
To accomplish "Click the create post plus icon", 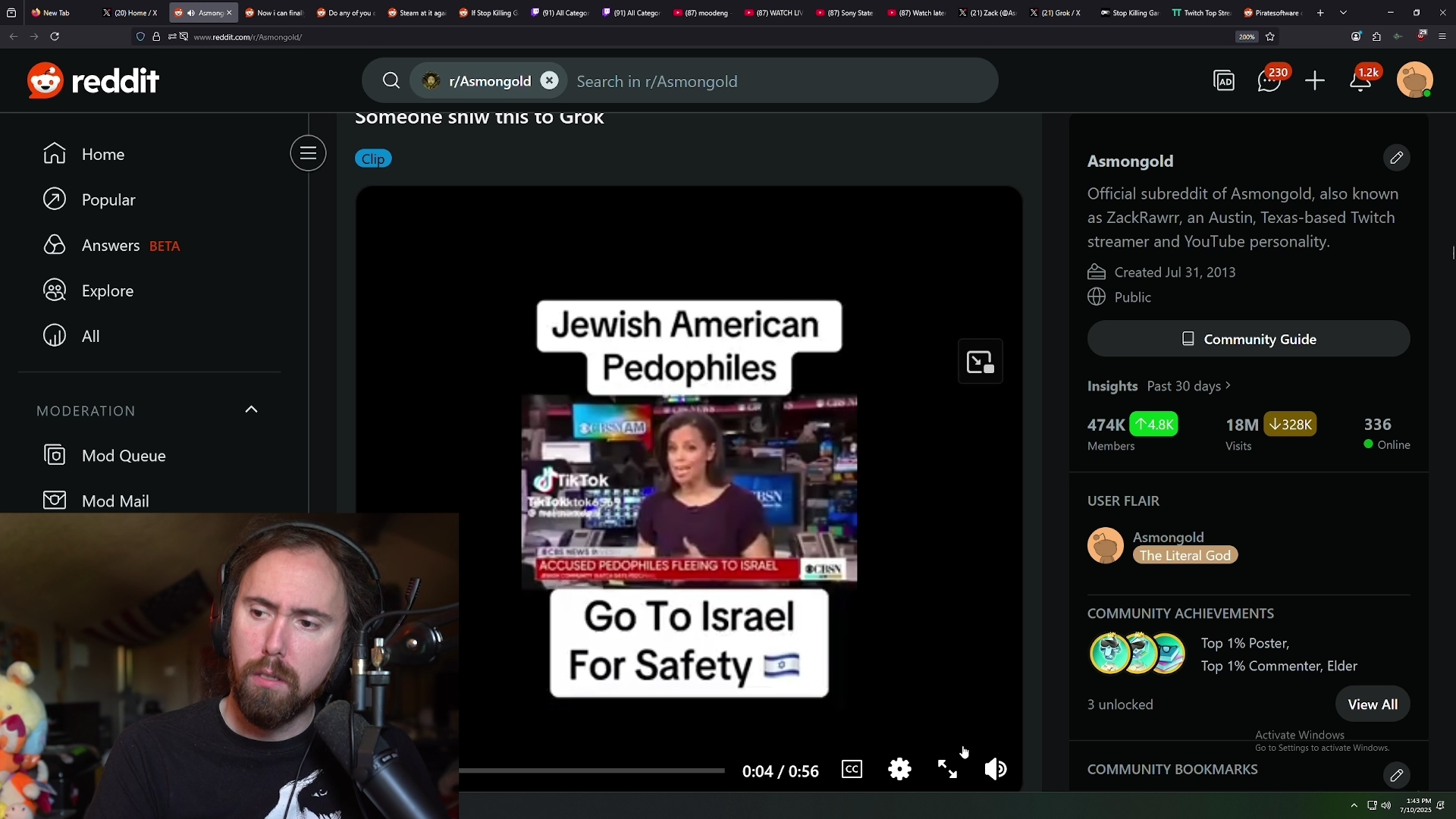I will [x=1315, y=81].
